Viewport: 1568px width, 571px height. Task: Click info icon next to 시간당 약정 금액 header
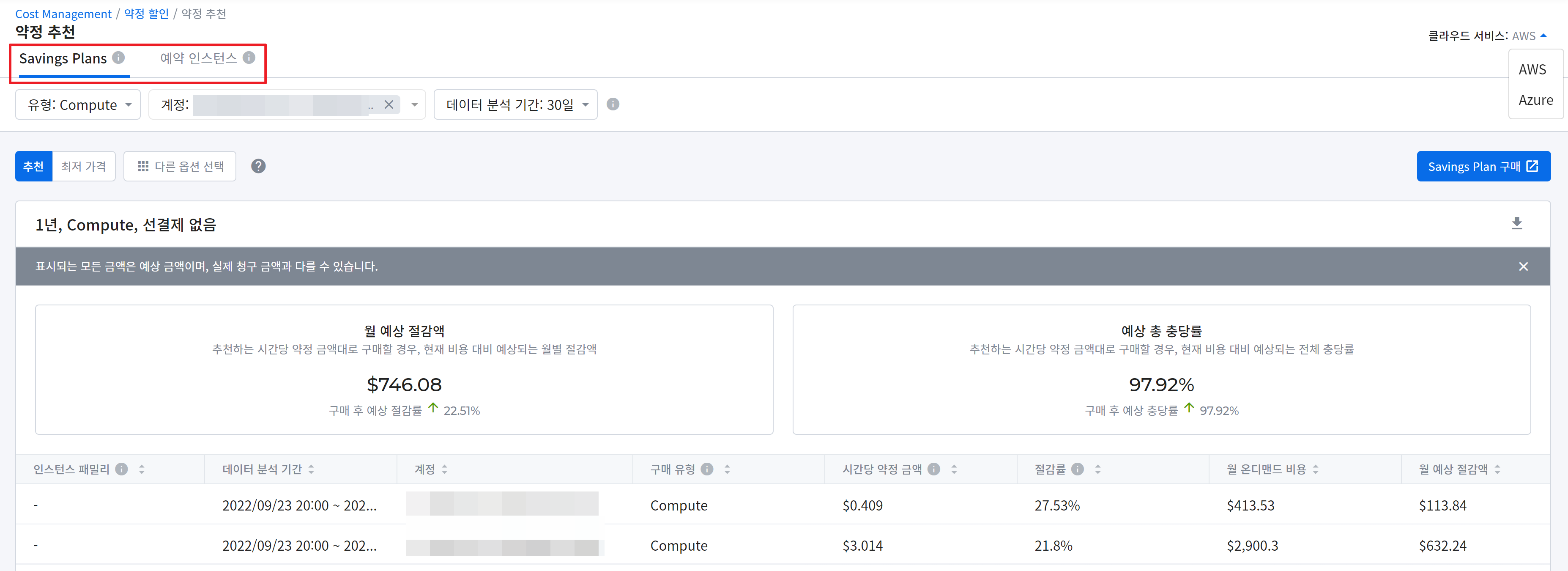(x=934, y=469)
